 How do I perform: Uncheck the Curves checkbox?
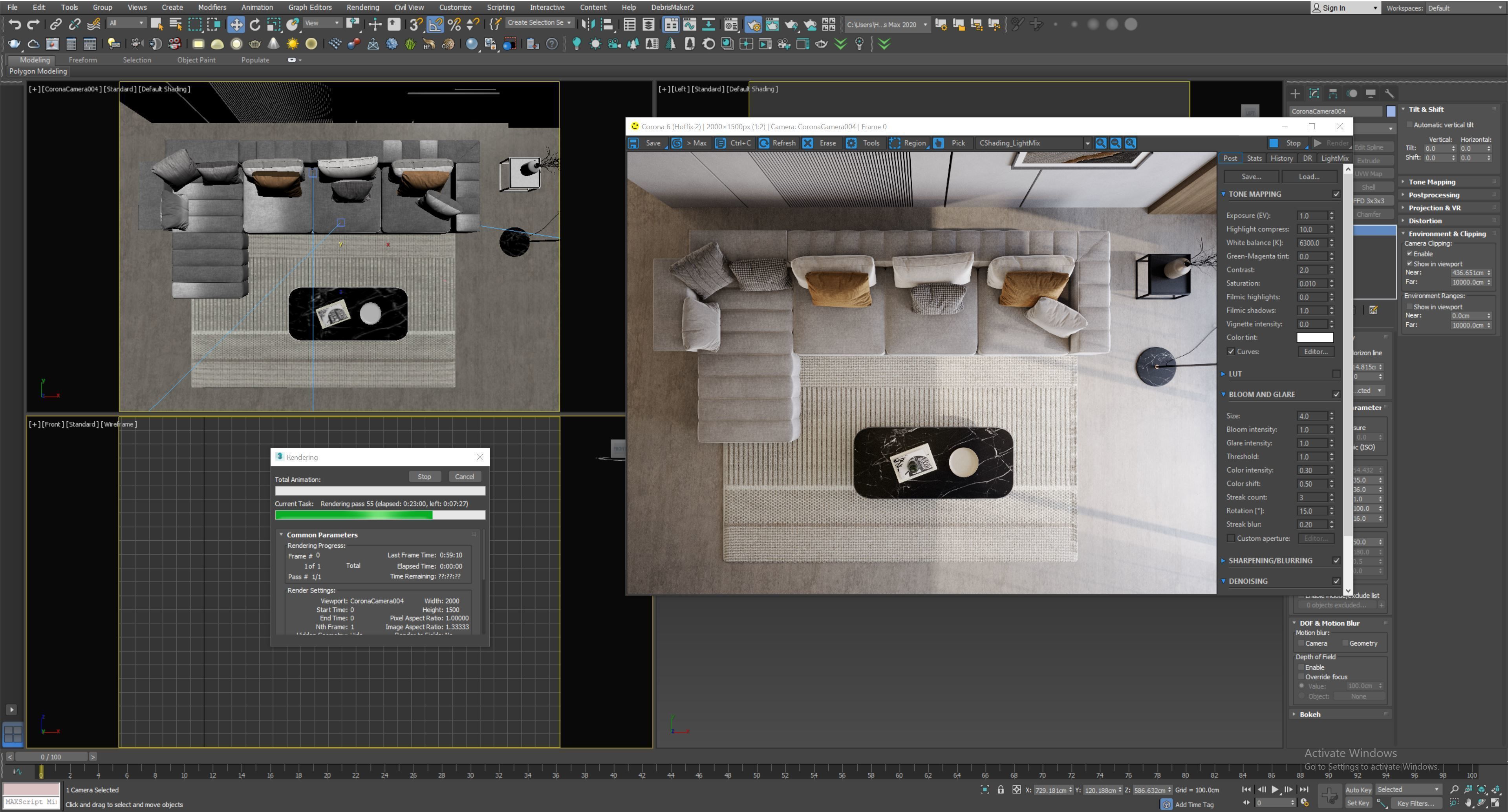(x=1230, y=352)
